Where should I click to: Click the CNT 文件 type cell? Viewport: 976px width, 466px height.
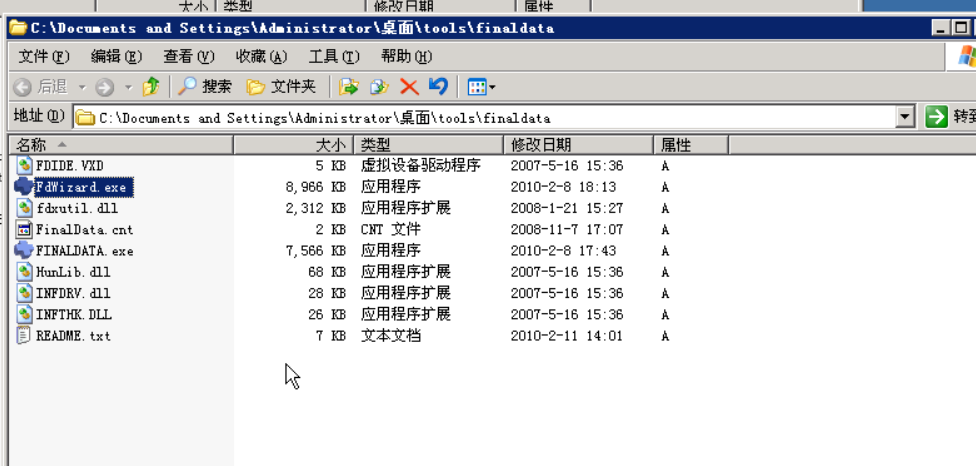pos(390,230)
